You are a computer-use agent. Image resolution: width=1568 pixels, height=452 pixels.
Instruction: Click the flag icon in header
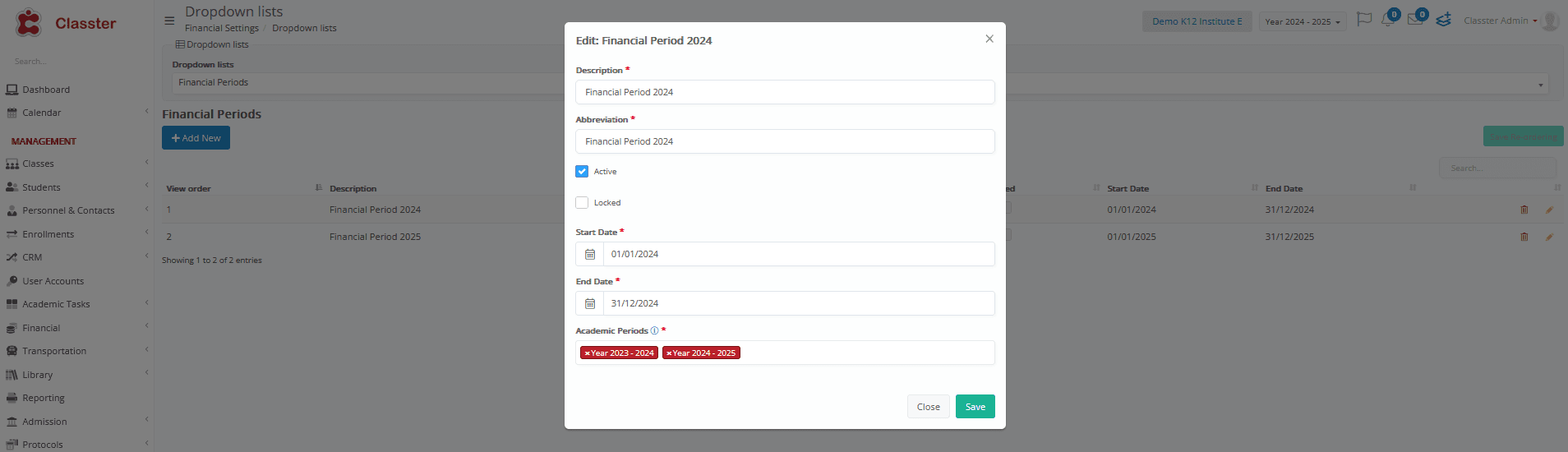click(x=1364, y=20)
